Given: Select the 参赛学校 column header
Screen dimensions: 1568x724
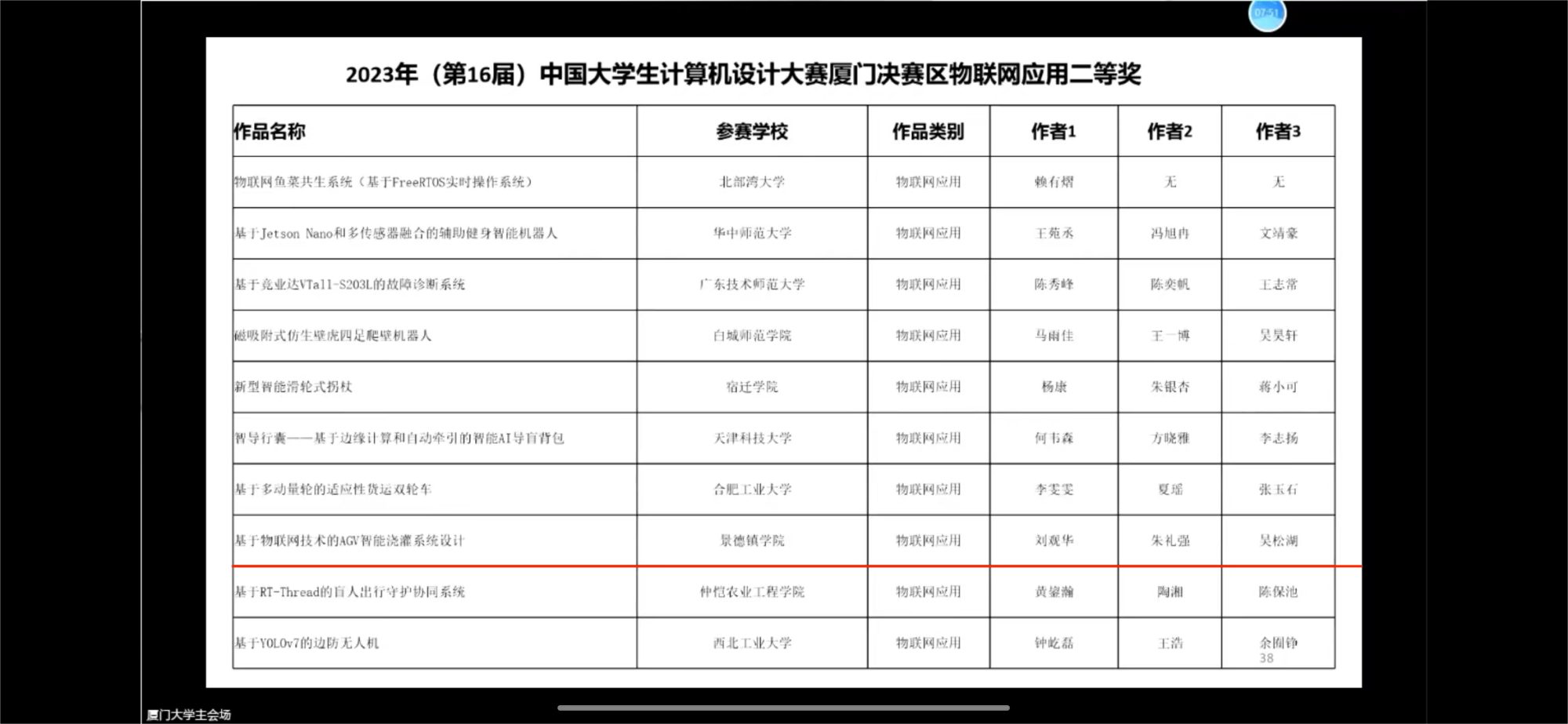Looking at the screenshot, I should [751, 132].
